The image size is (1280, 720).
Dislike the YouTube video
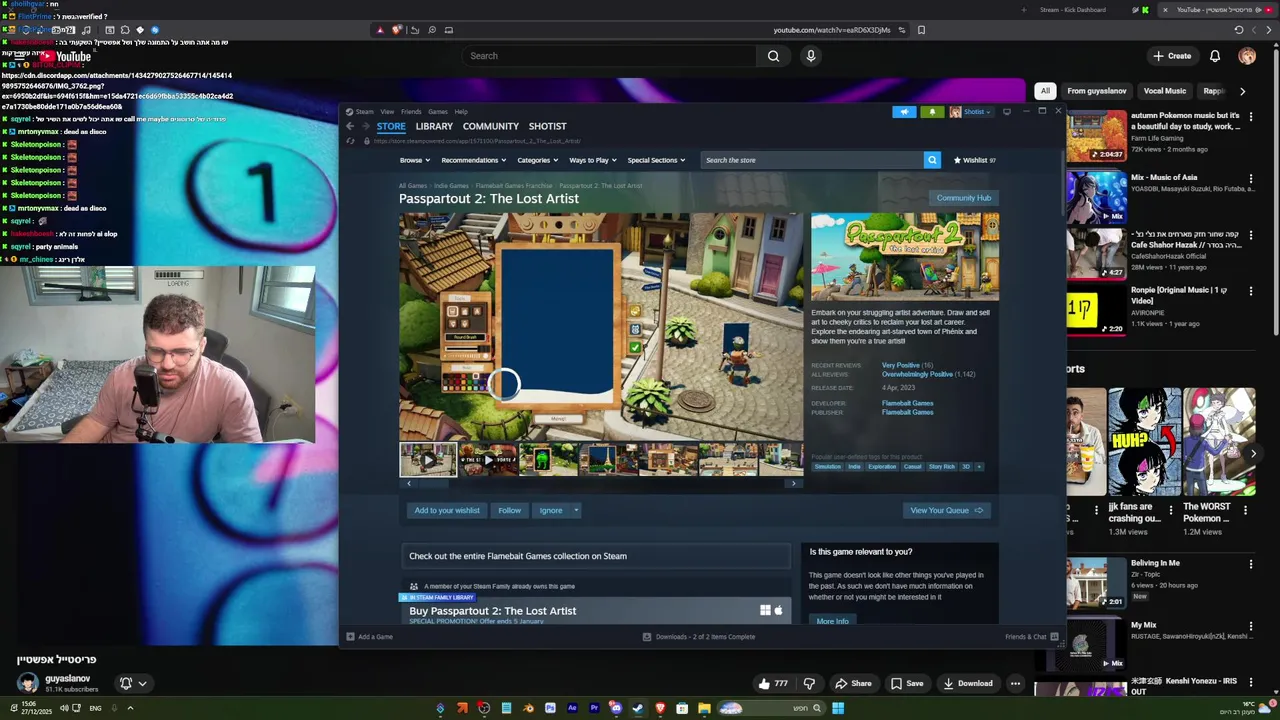point(809,684)
